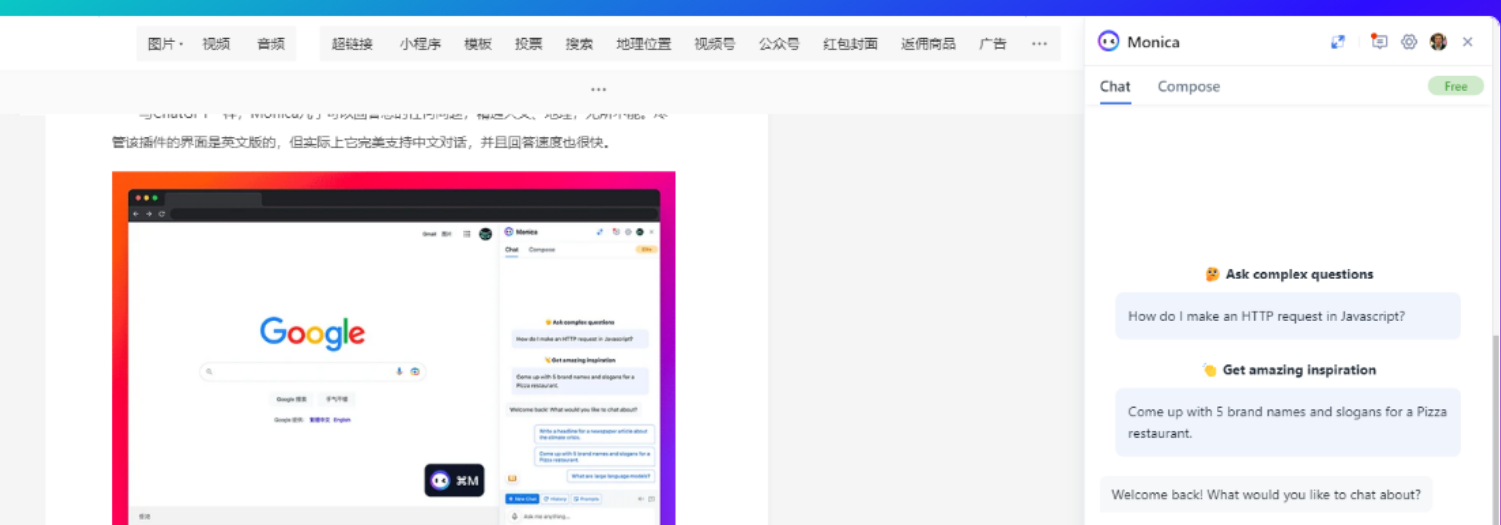Insert a 超链接 hyperlink
This screenshot has height=525, width=1501.
(x=352, y=44)
